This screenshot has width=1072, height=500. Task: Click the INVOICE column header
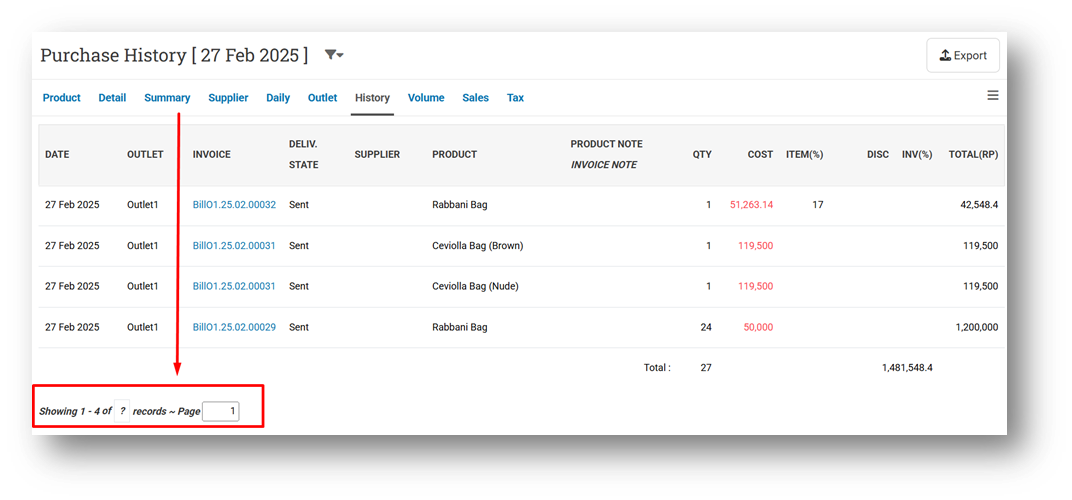click(x=212, y=155)
